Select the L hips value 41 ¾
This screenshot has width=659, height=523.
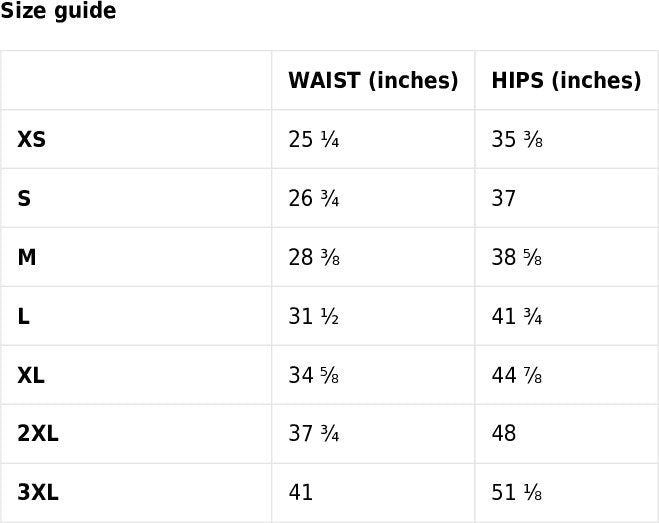point(517,317)
